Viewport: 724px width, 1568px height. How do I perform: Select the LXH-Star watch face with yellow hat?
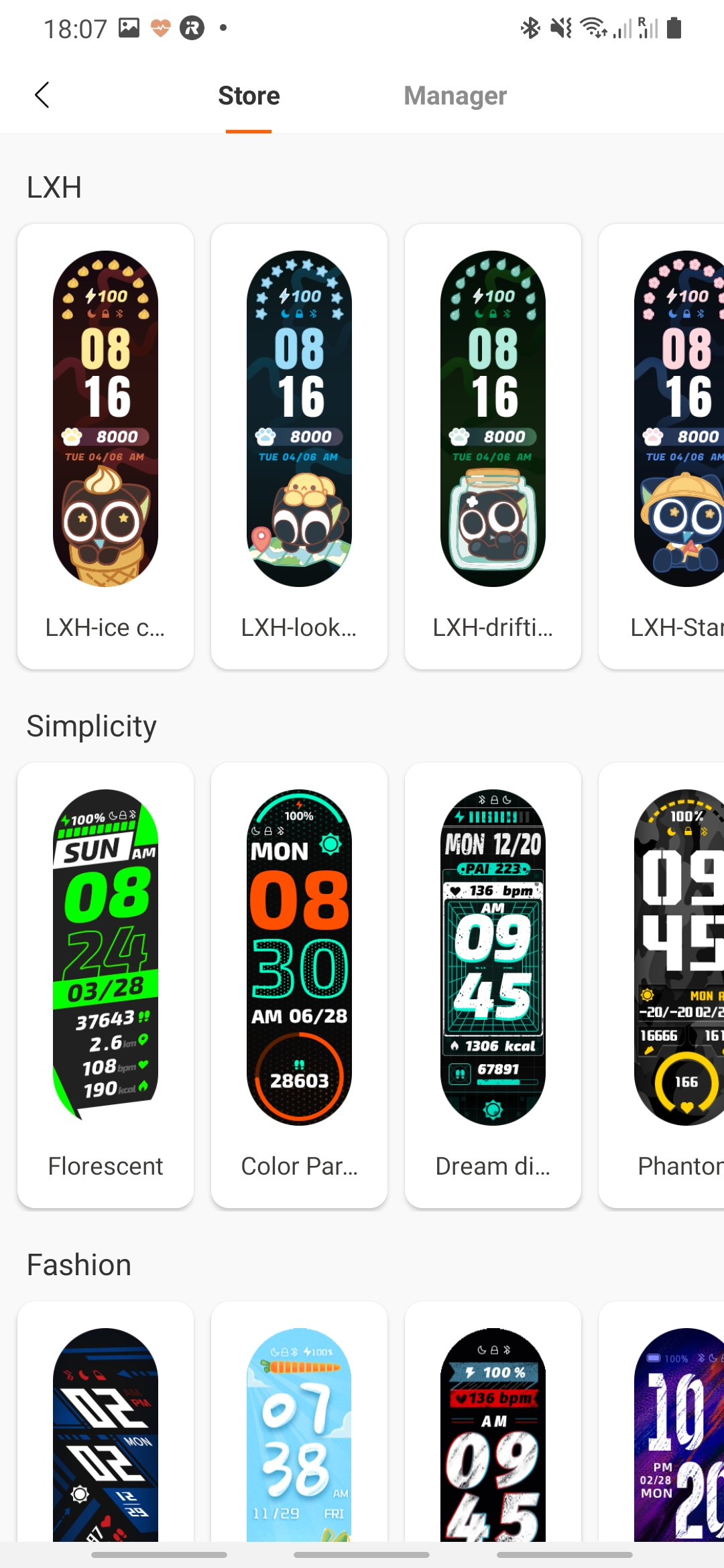662,446
